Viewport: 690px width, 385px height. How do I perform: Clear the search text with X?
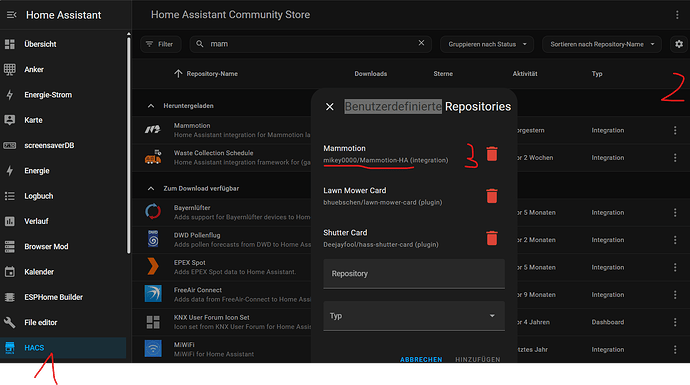(421, 43)
